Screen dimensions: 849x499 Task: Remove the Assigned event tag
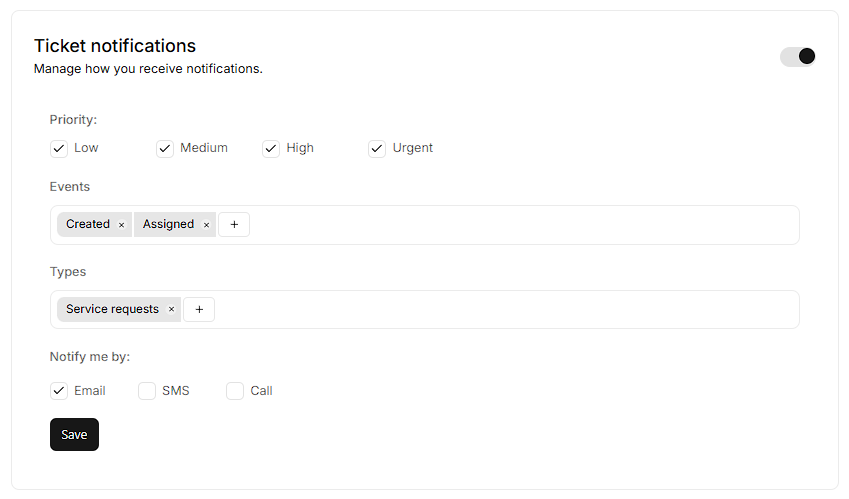tap(206, 225)
